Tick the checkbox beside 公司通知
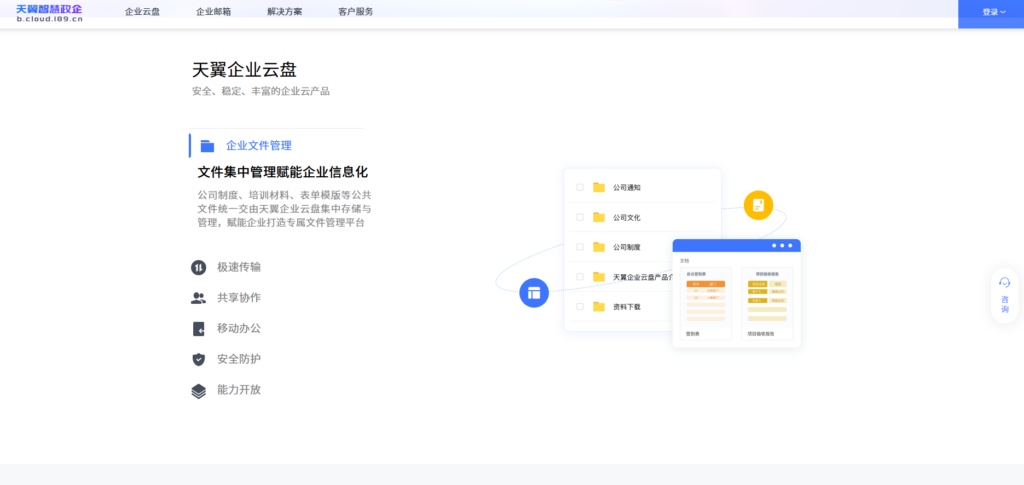The height and width of the screenshot is (485, 1024). [x=580, y=187]
